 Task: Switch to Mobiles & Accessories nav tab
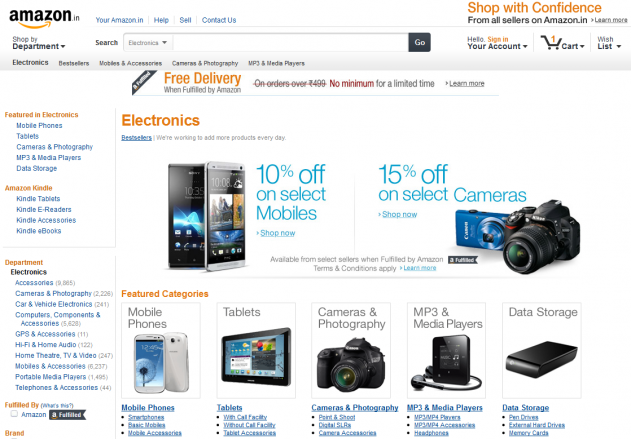tap(130, 64)
